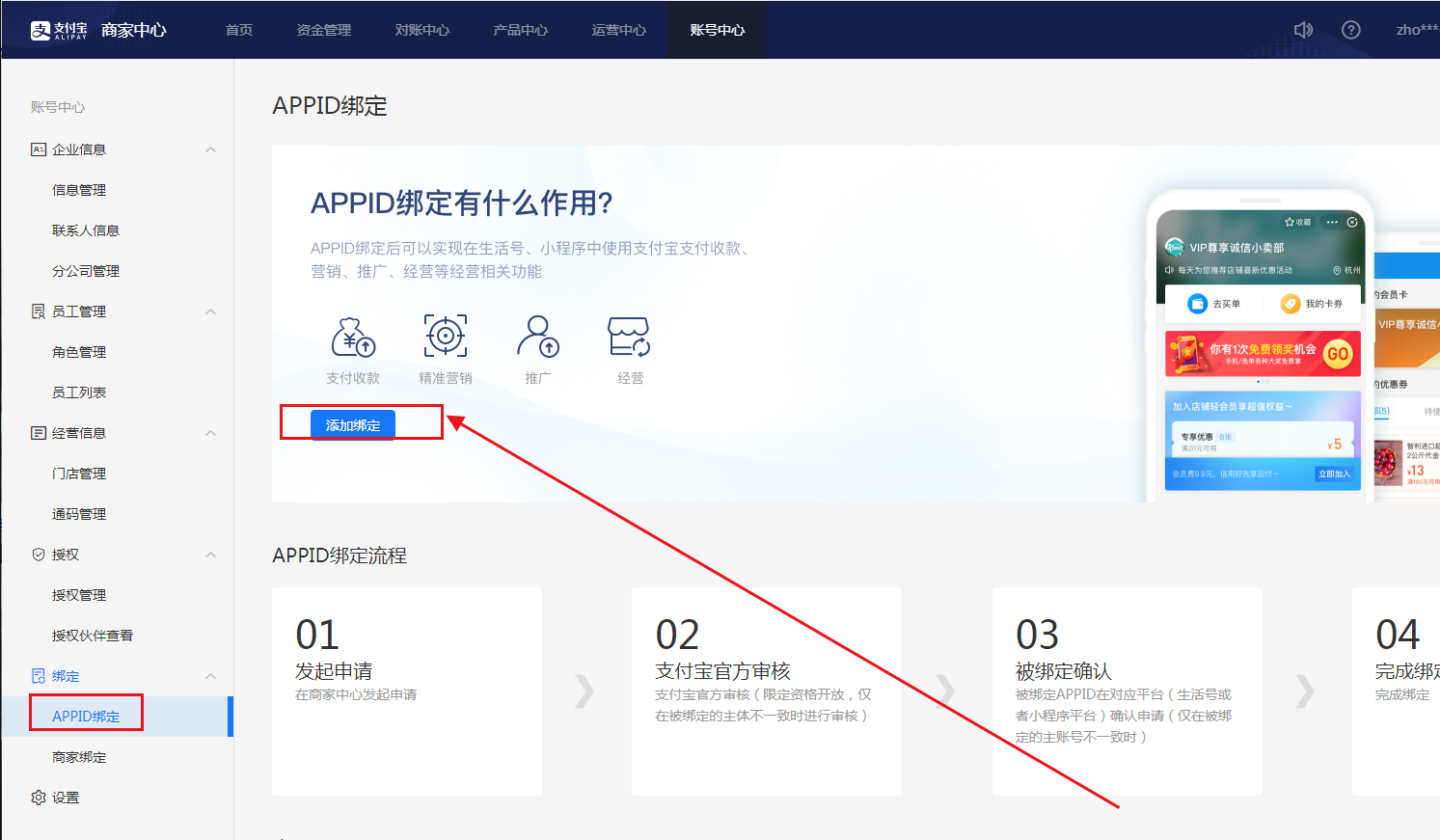Viewport: 1440px width, 840px height.
Task: Click the 授权 shield icon
Action: click(39, 555)
